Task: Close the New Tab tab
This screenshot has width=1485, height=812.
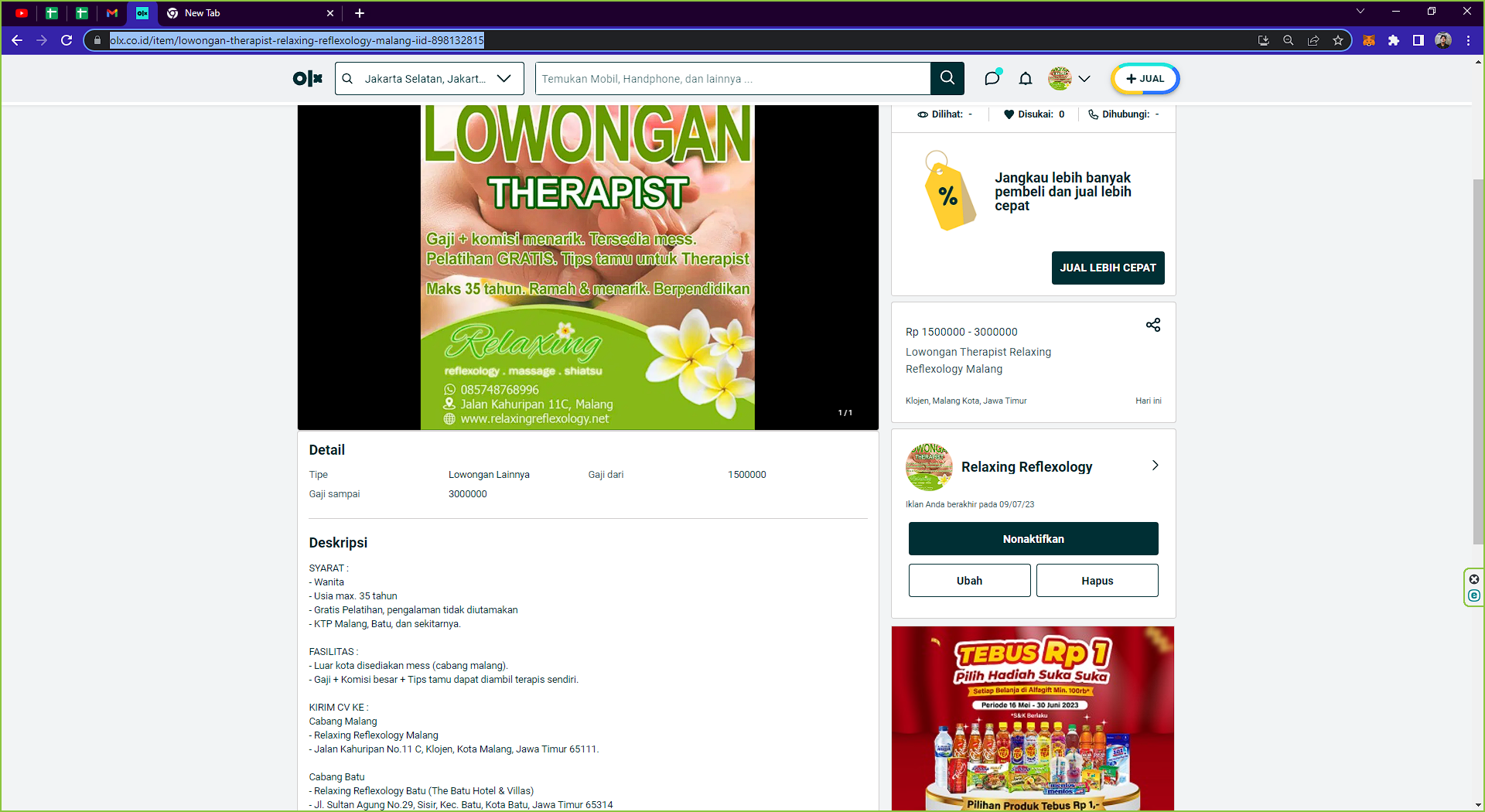Action: [x=330, y=13]
